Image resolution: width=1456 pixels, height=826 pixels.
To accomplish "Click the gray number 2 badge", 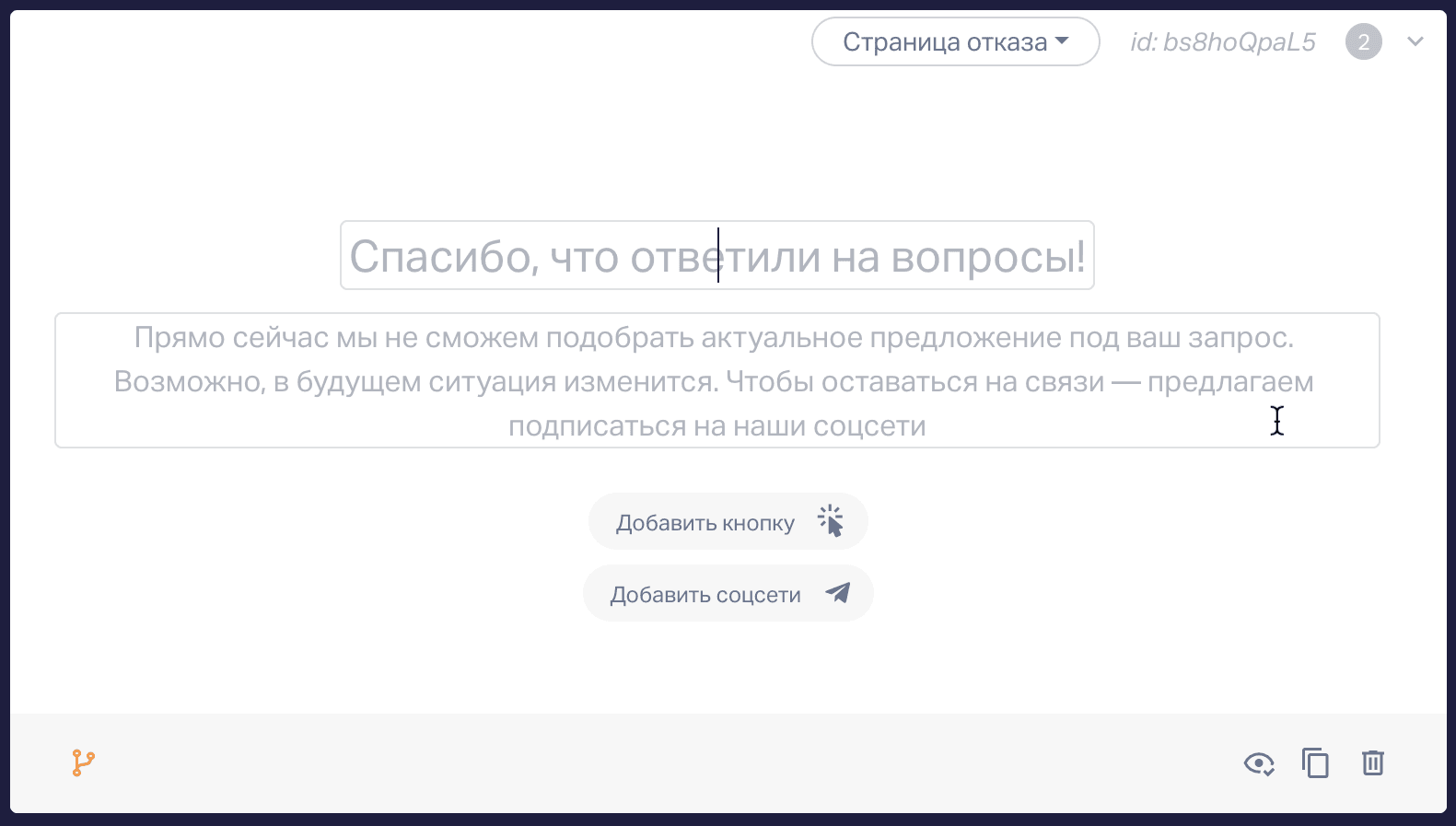I will [1364, 41].
